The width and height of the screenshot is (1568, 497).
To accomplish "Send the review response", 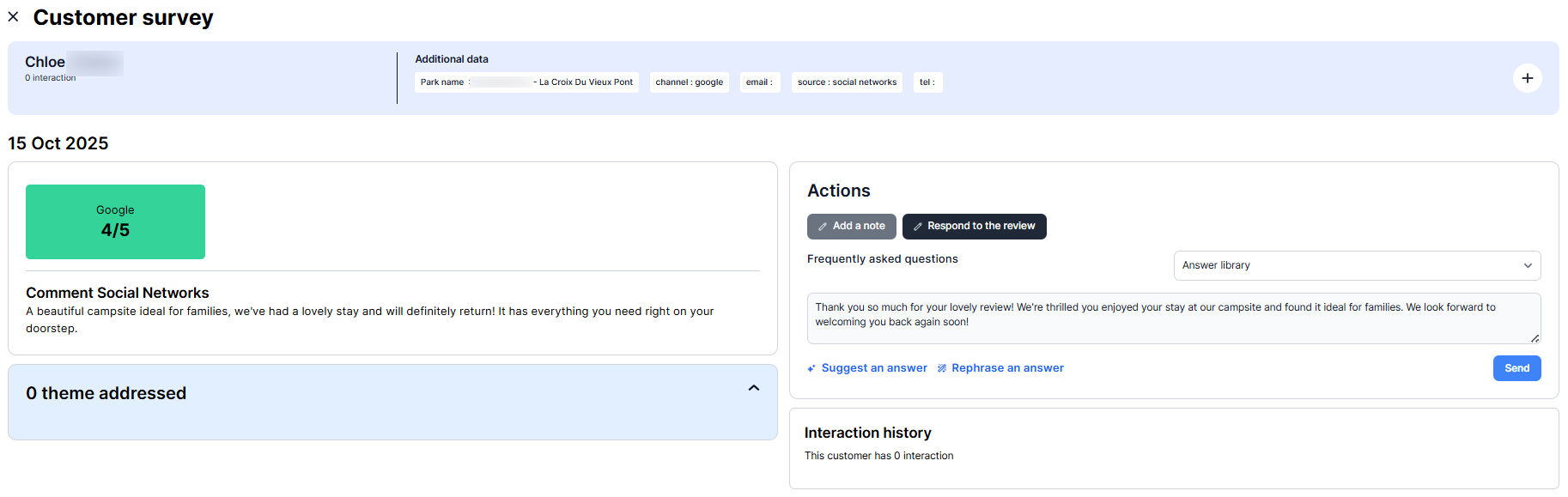I will tap(1516, 368).
